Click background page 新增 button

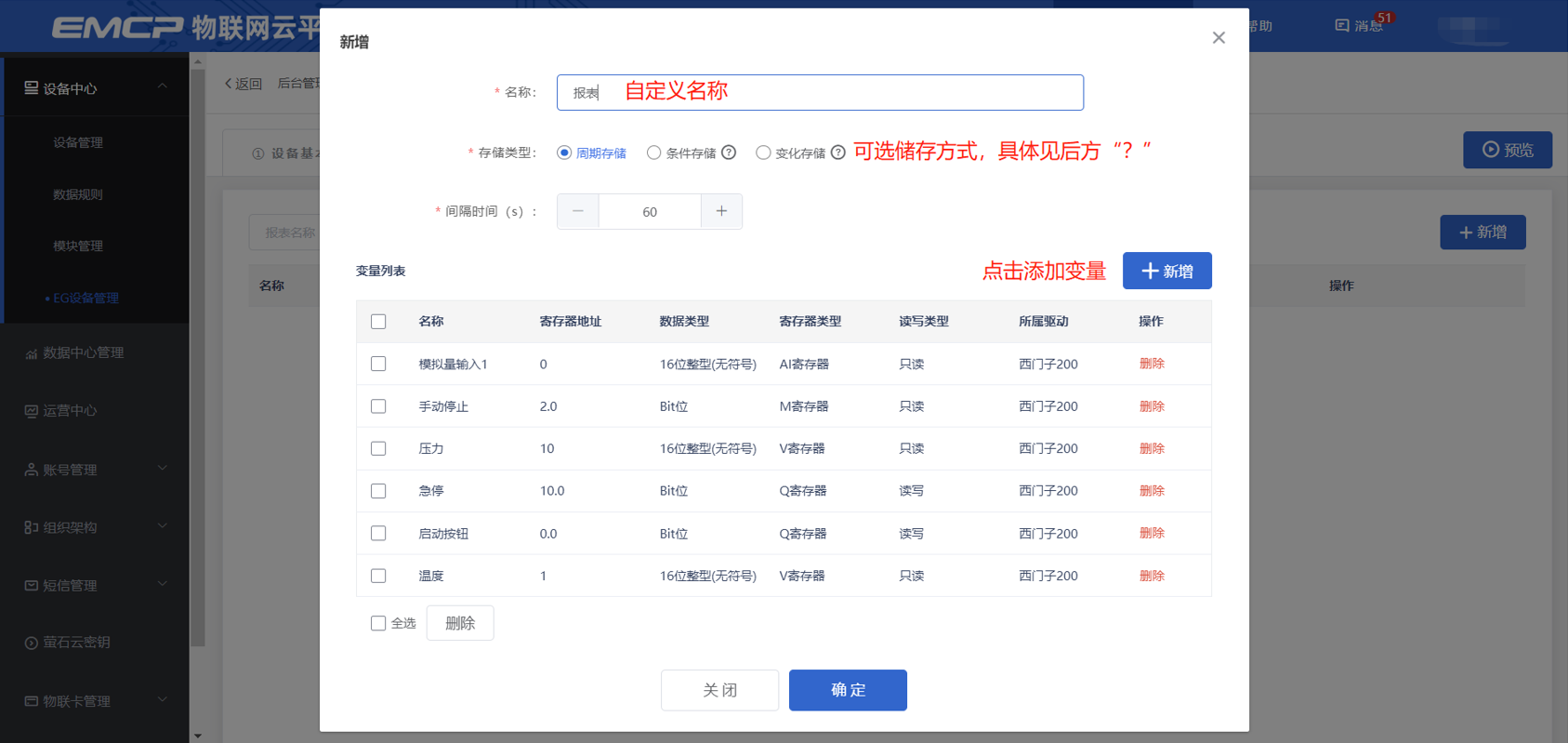(1482, 232)
